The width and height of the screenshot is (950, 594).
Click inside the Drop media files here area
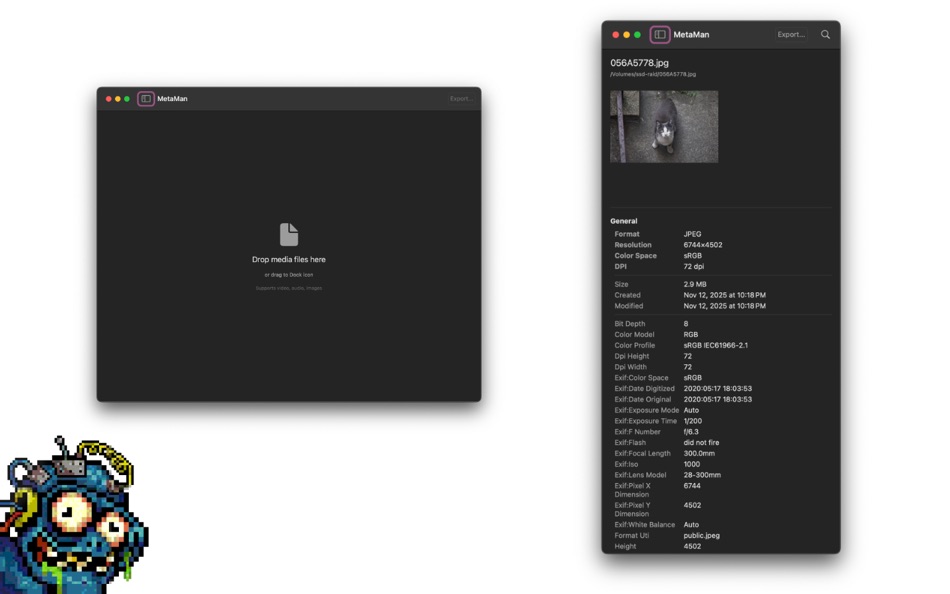click(x=289, y=257)
